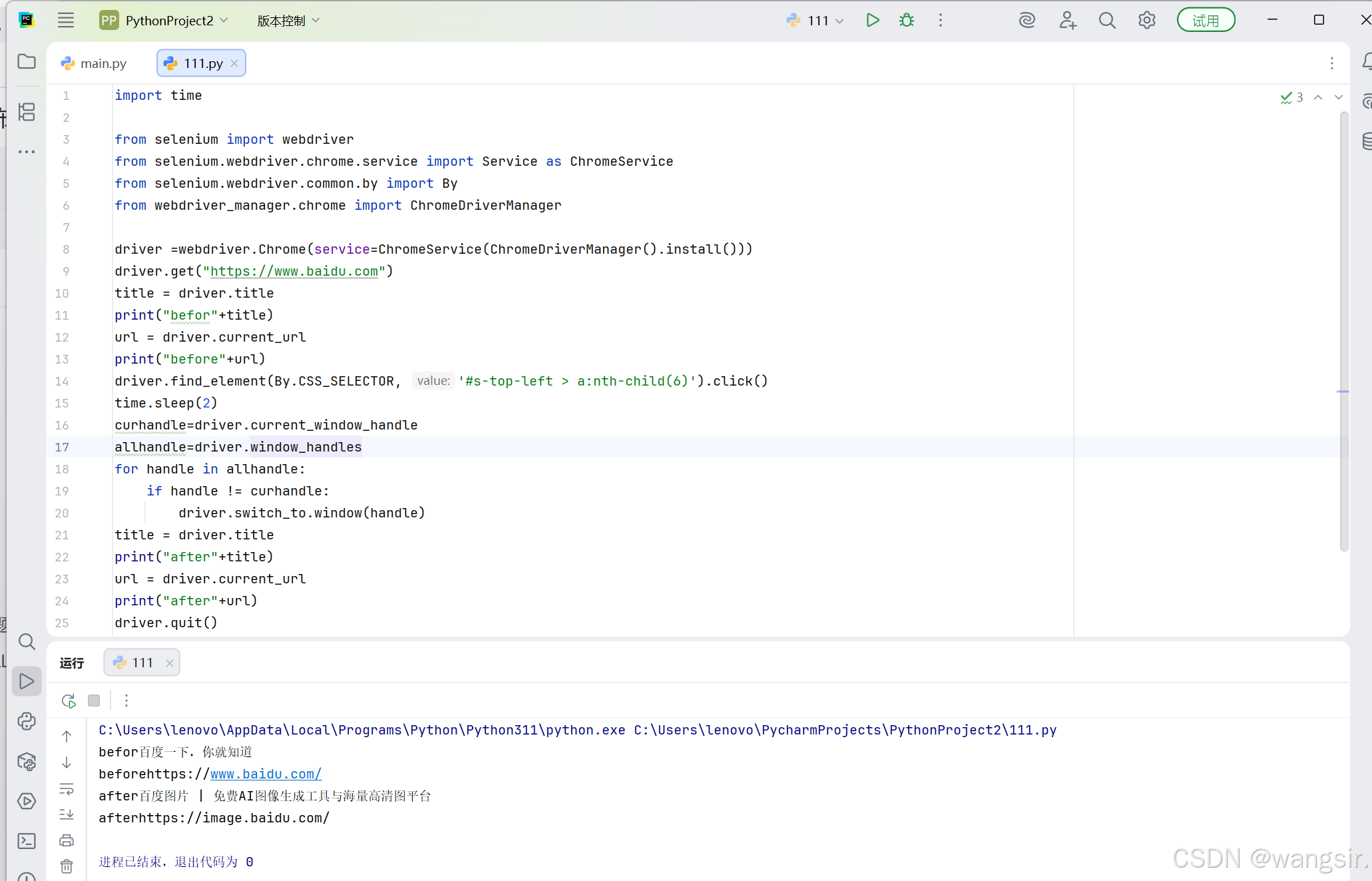Open www.baidu.com link in console output
Image resolution: width=1372 pixels, height=881 pixels.
pos(266,774)
